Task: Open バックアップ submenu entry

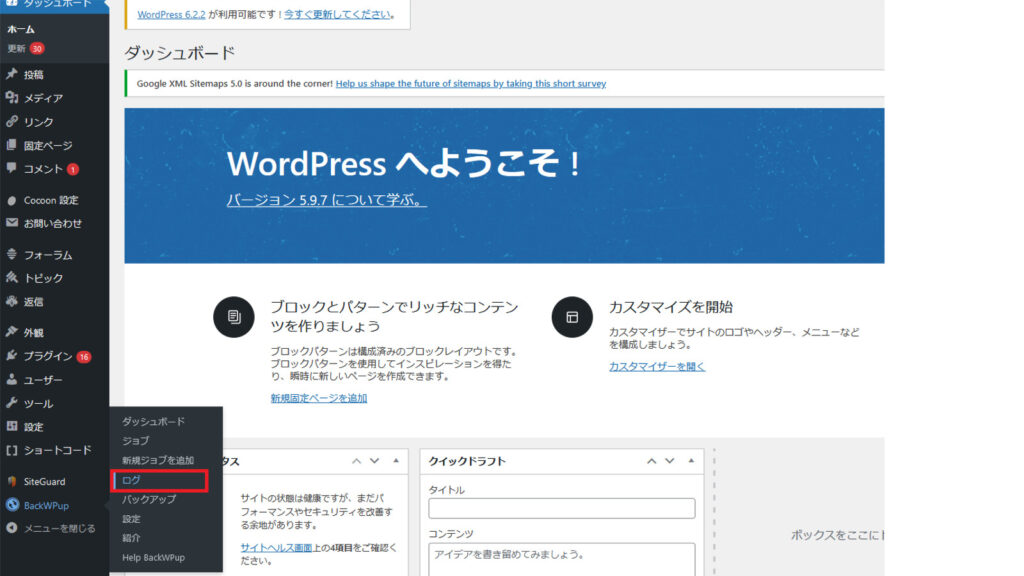Action: (149, 500)
